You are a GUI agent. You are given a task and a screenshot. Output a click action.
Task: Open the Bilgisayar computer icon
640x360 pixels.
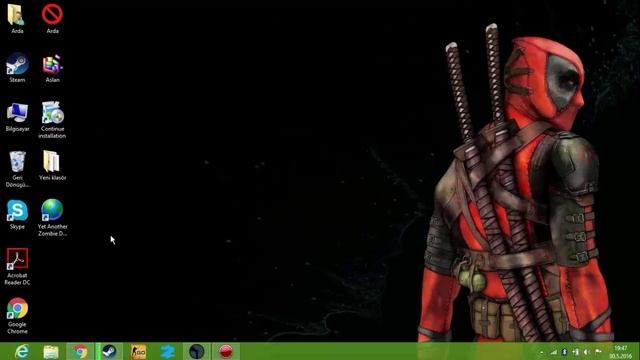17,117
